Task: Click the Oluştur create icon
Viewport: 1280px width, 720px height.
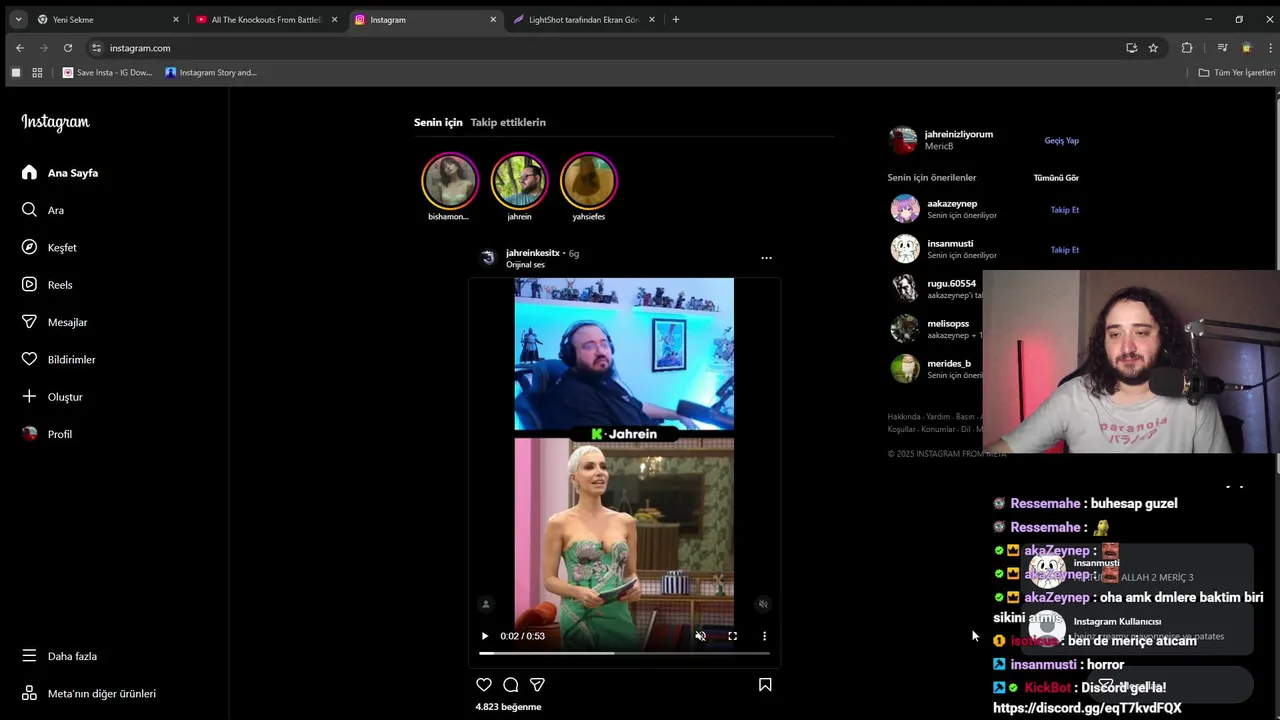Action: click(29, 397)
